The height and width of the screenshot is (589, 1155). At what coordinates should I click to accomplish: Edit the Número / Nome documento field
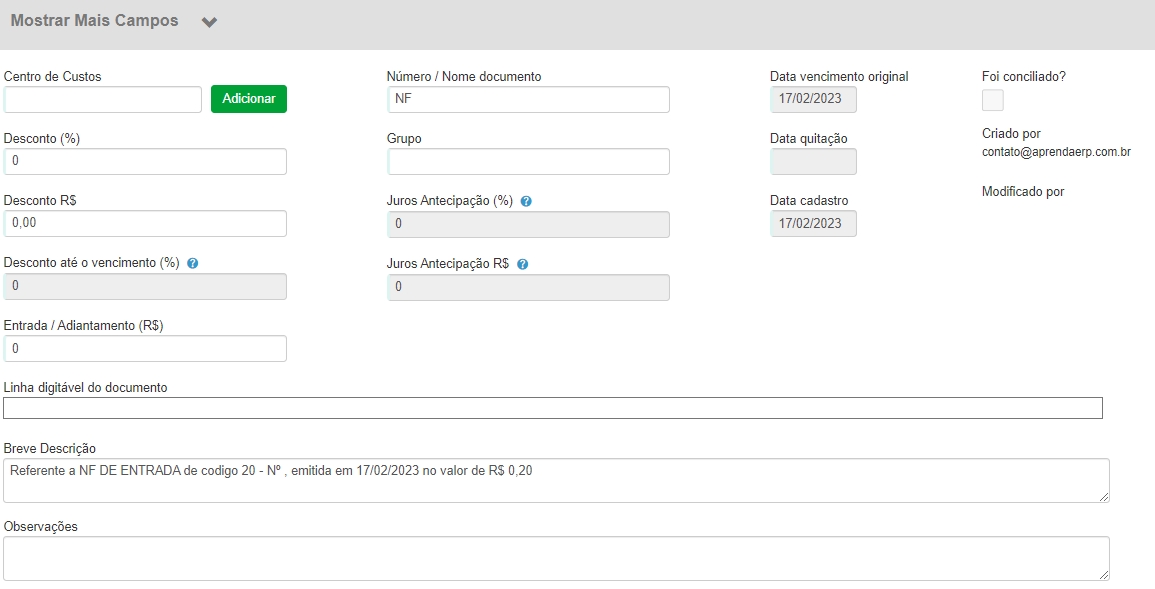tap(528, 99)
